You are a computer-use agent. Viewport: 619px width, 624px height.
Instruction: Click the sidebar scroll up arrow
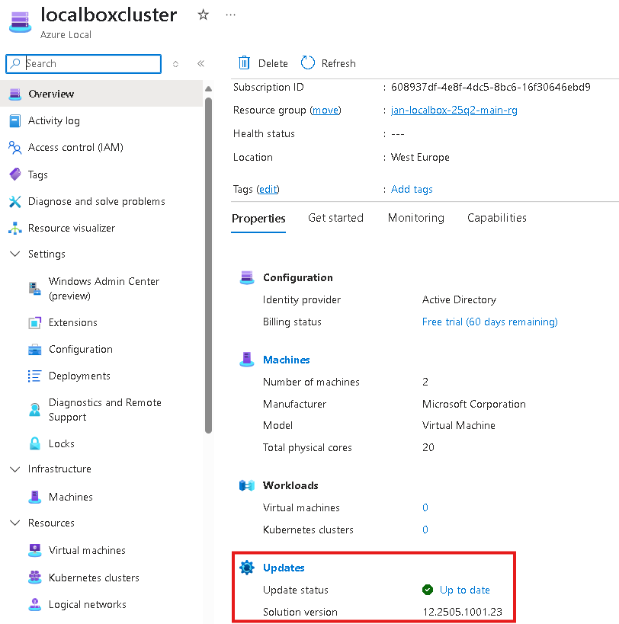[208, 89]
